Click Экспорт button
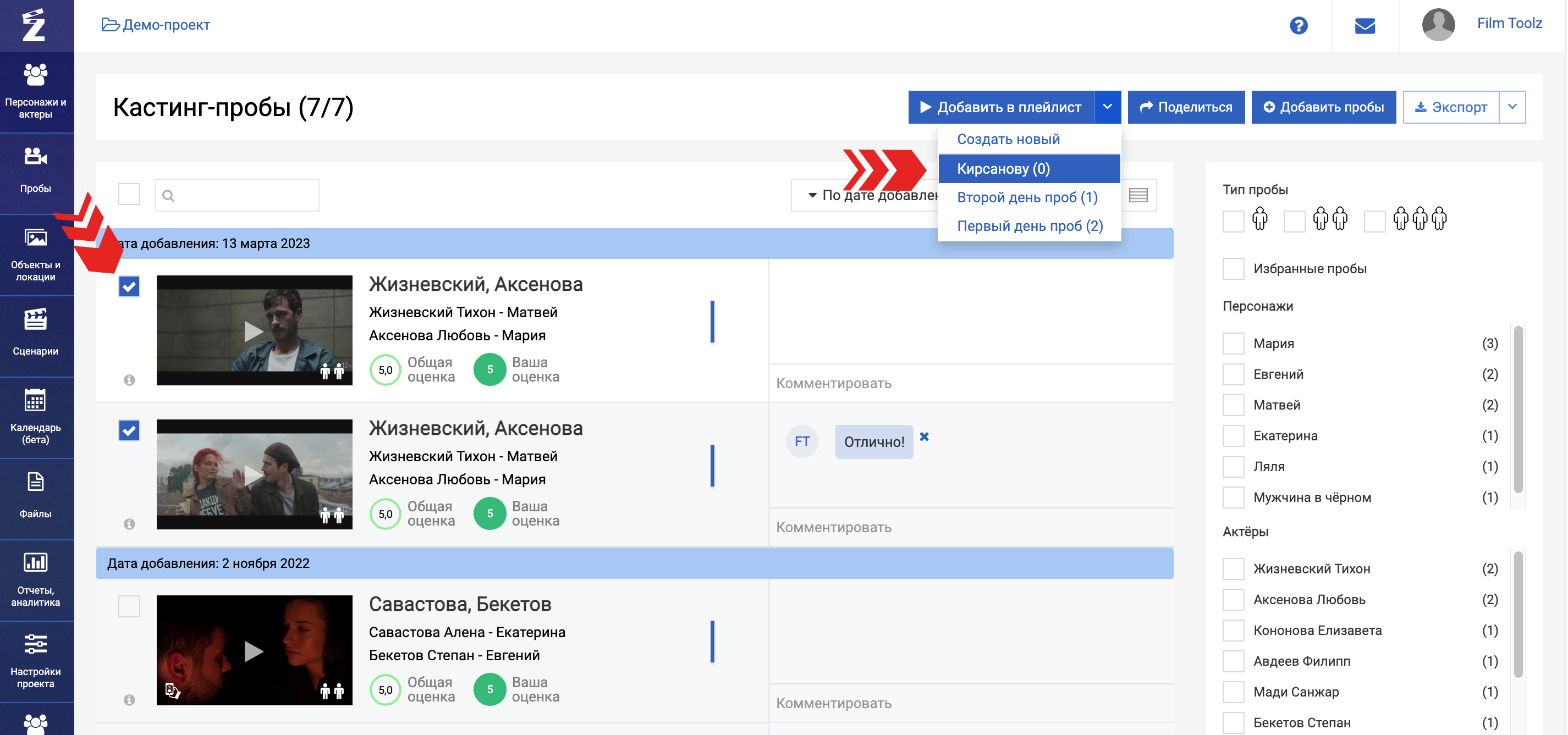This screenshot has height=735, width=1568. point(1451,107)
